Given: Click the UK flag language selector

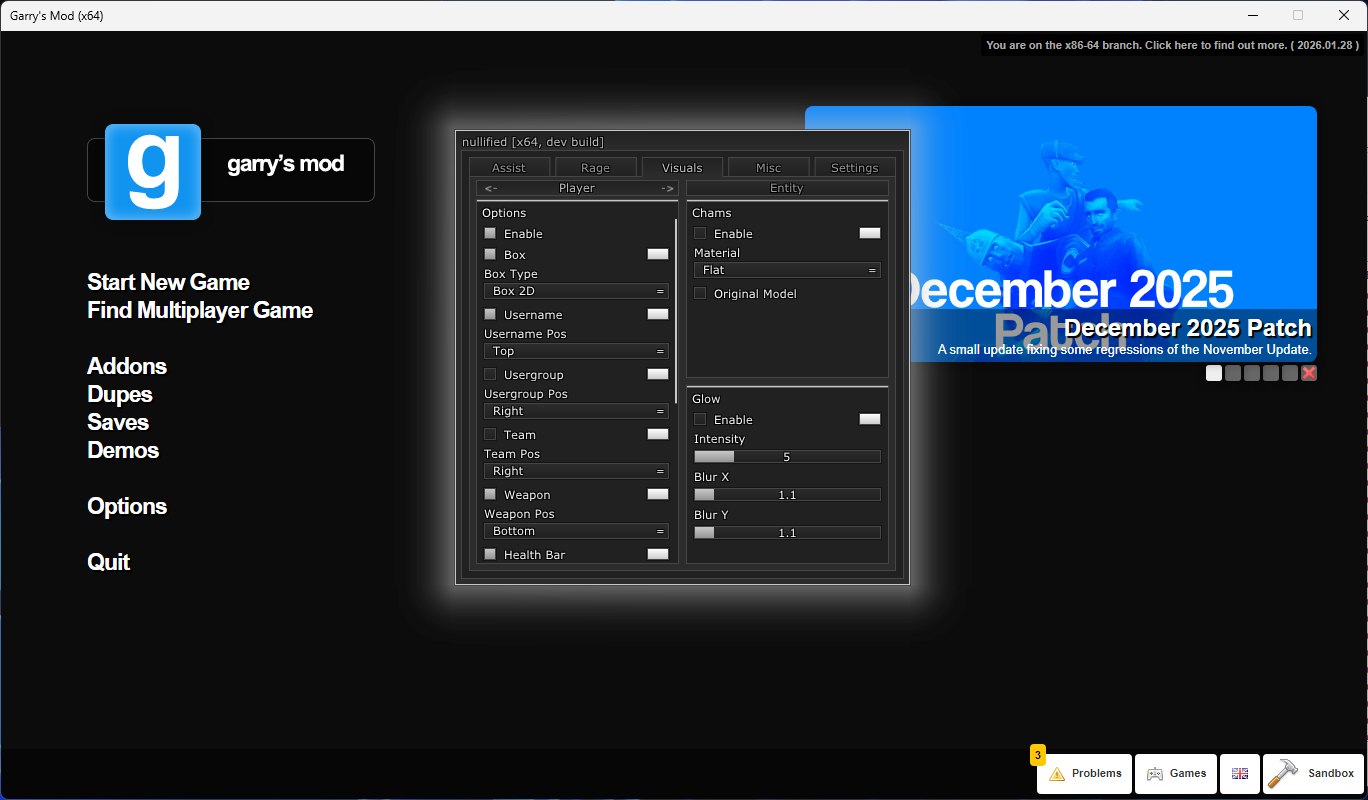Looking at the screenshot, I should (x=1240, y=774).
